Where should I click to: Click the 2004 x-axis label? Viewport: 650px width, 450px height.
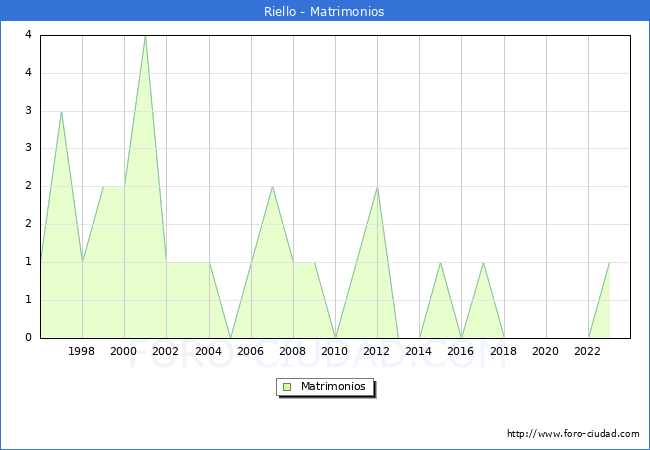209,351
